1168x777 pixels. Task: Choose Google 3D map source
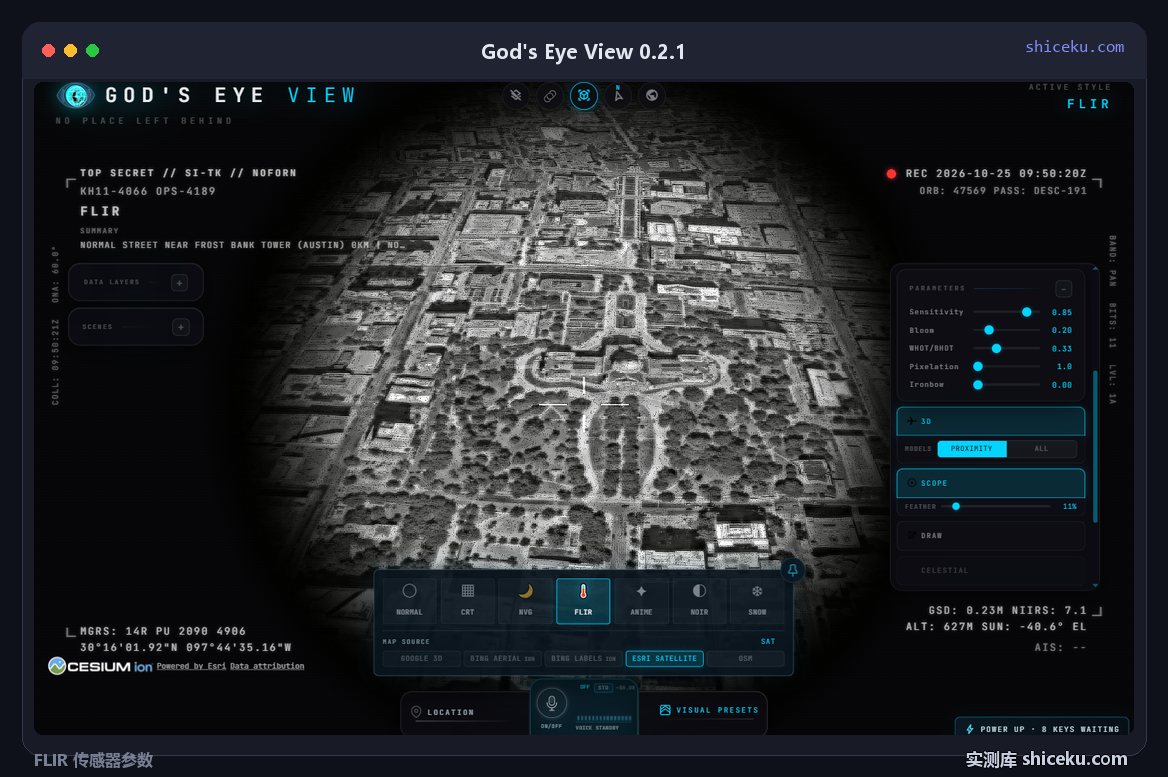pos(422,659)
